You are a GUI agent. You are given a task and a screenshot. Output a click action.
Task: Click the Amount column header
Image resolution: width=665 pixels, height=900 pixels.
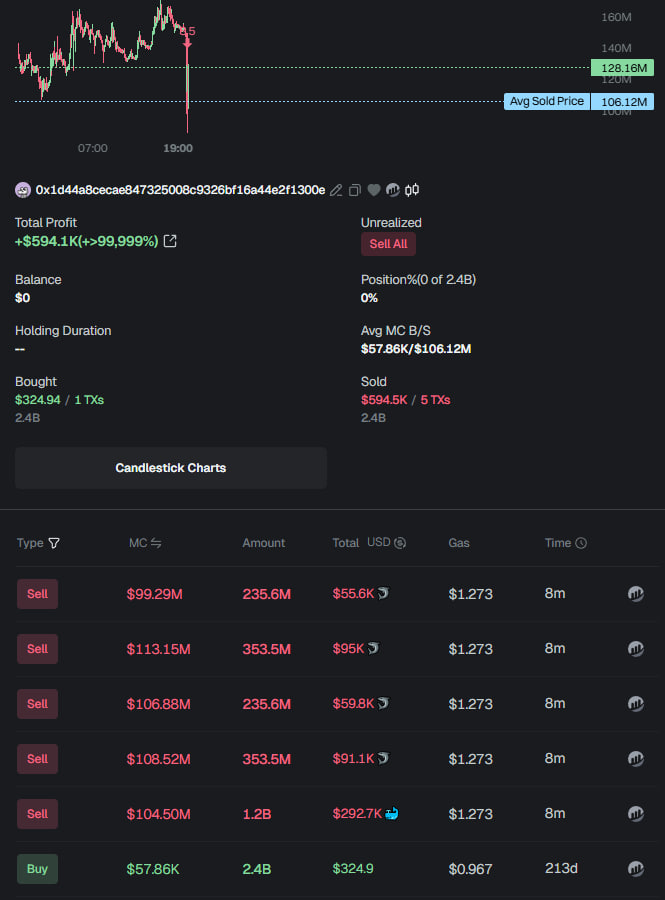click(263, 543)
